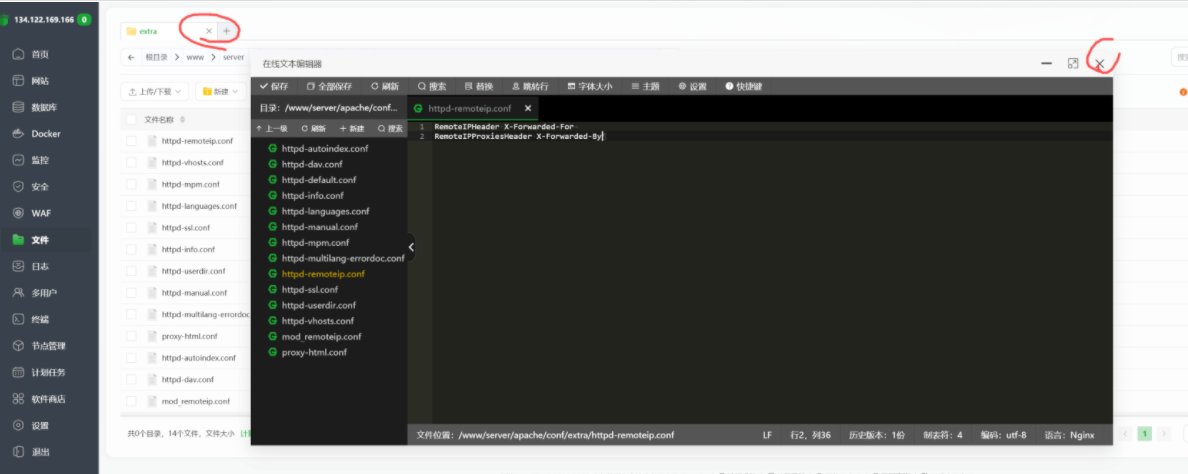Tick checkbox for proxy-html.conf in file list

pyautogui.click(x=132, y=336)
